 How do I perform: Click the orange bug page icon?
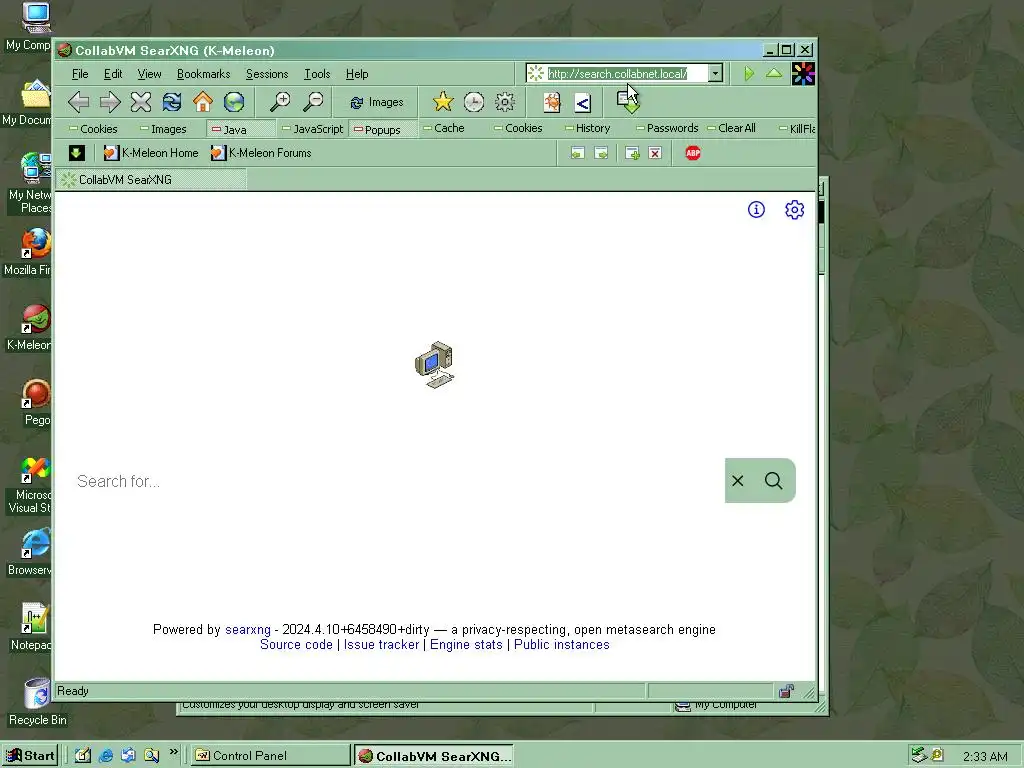pyautogui.click(x=552, y=102)
